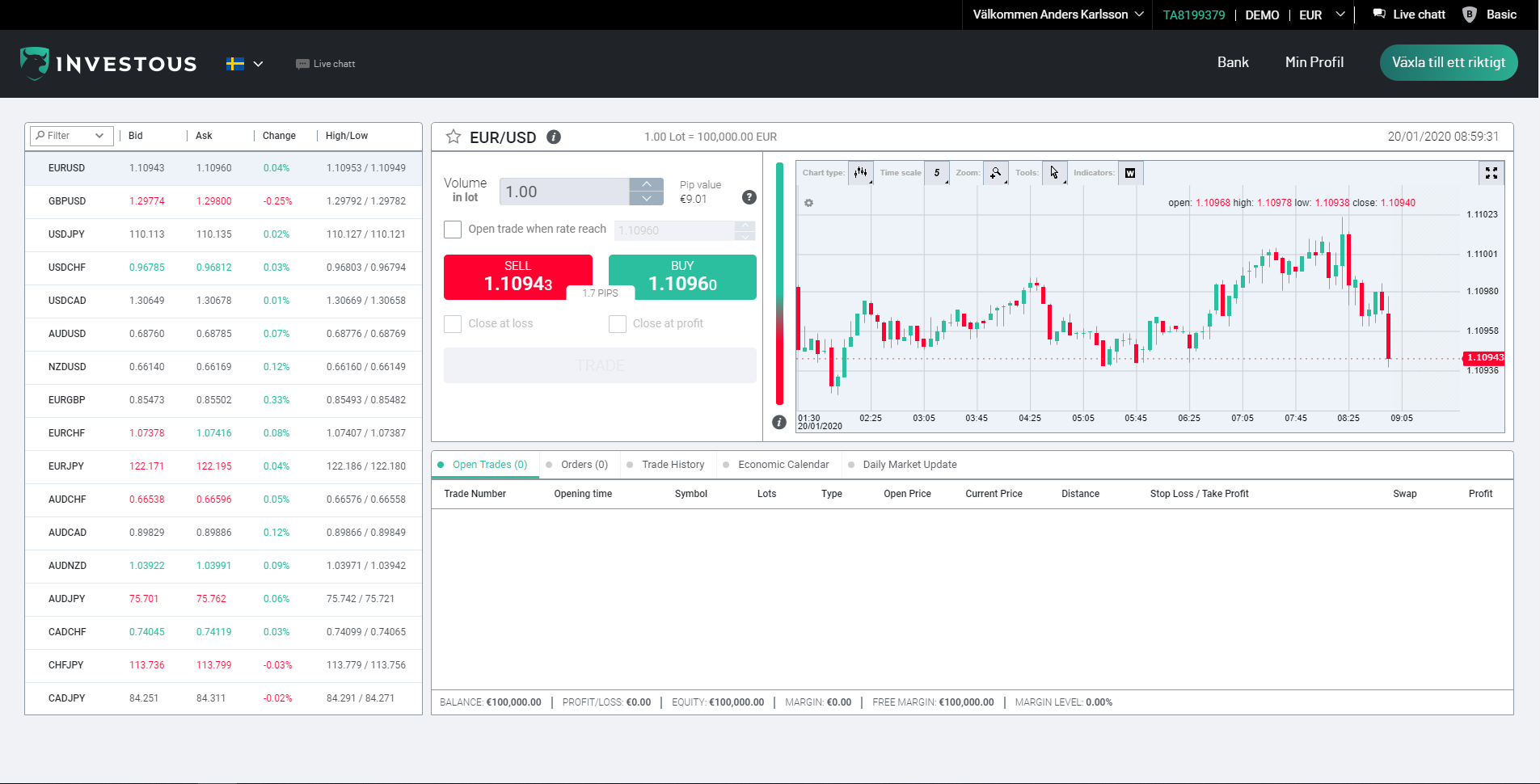Click the trader sentiment bar
The width and height of the screenshot is (1540, 784).
coord(780,284)
